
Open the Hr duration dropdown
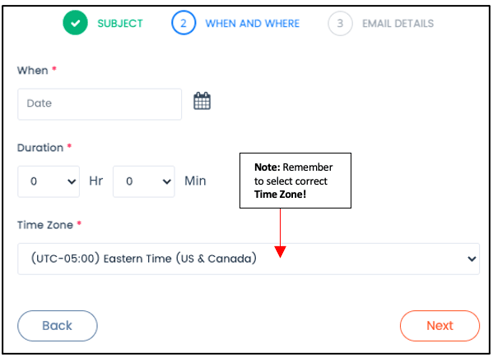pos(49,181)
